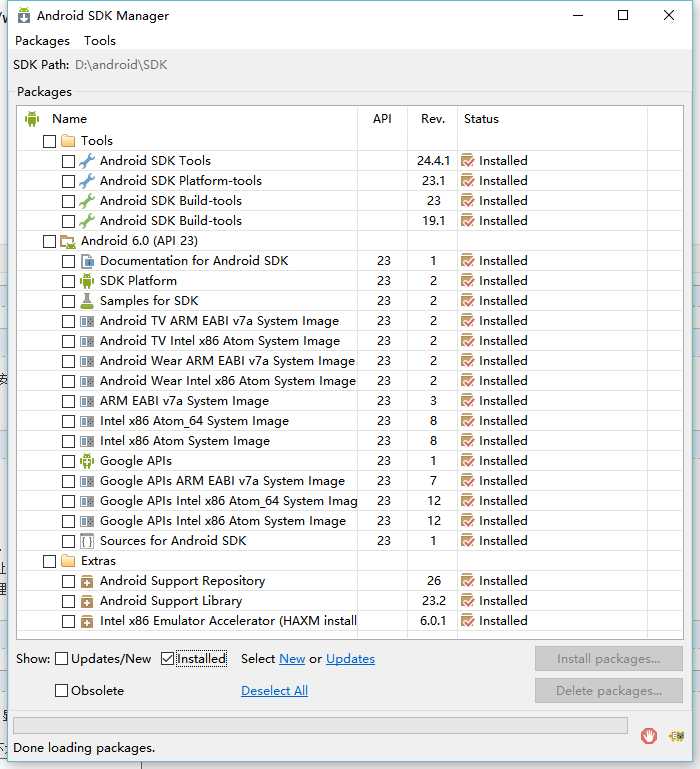Click the Updates link

point(350,659)
